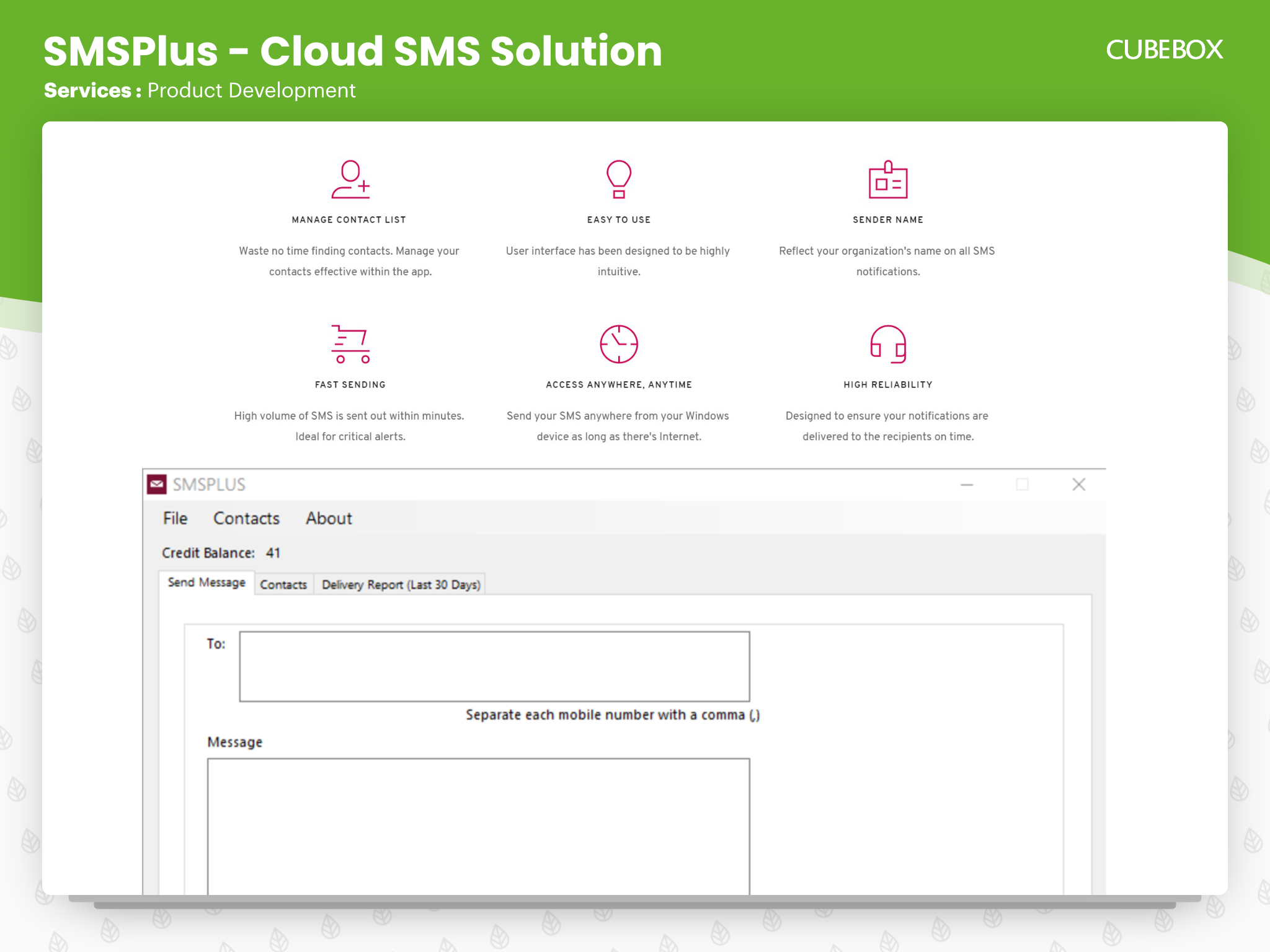Switch to the Contacts tab

pyautogui.click(x=283, y=584)
